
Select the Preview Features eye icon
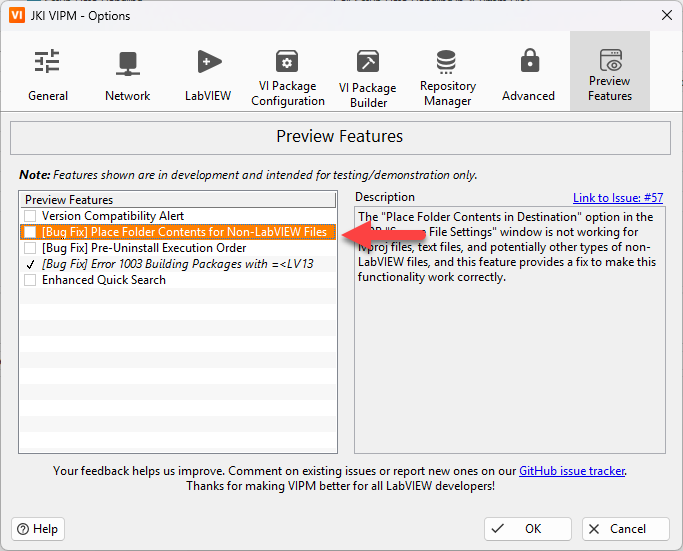click(x=609, y=60)
